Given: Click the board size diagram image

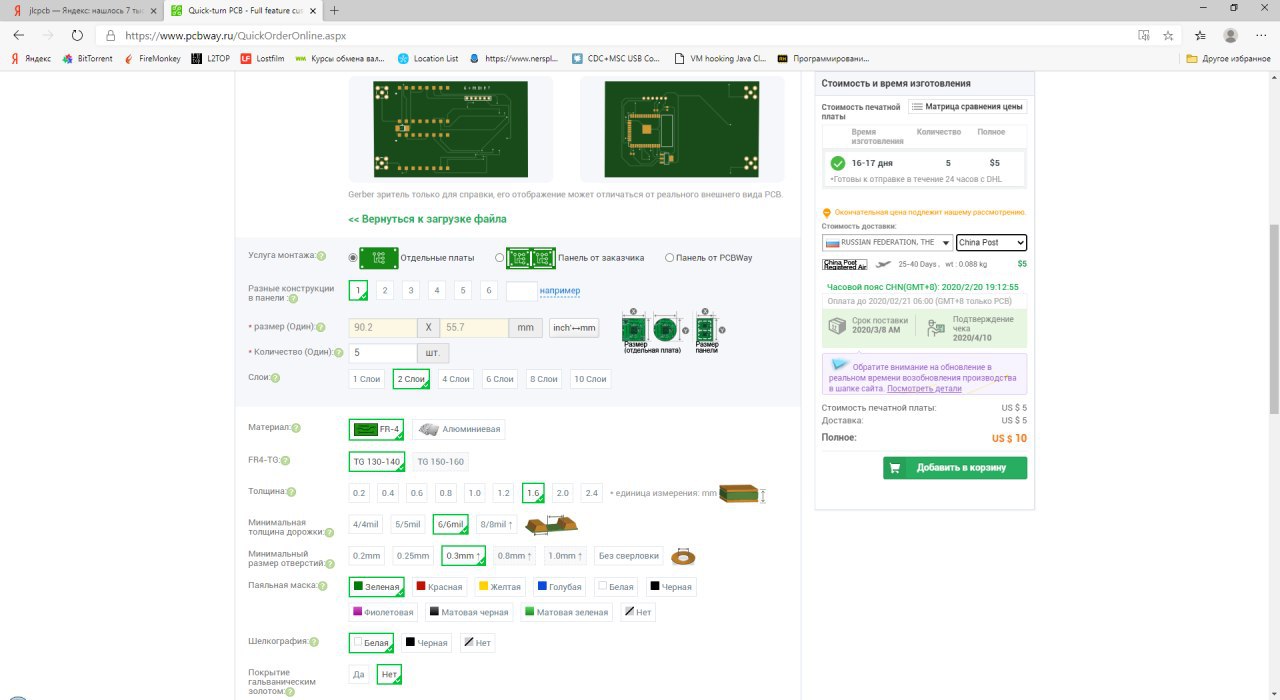Looking at the screenshot, I should (672, 331).
